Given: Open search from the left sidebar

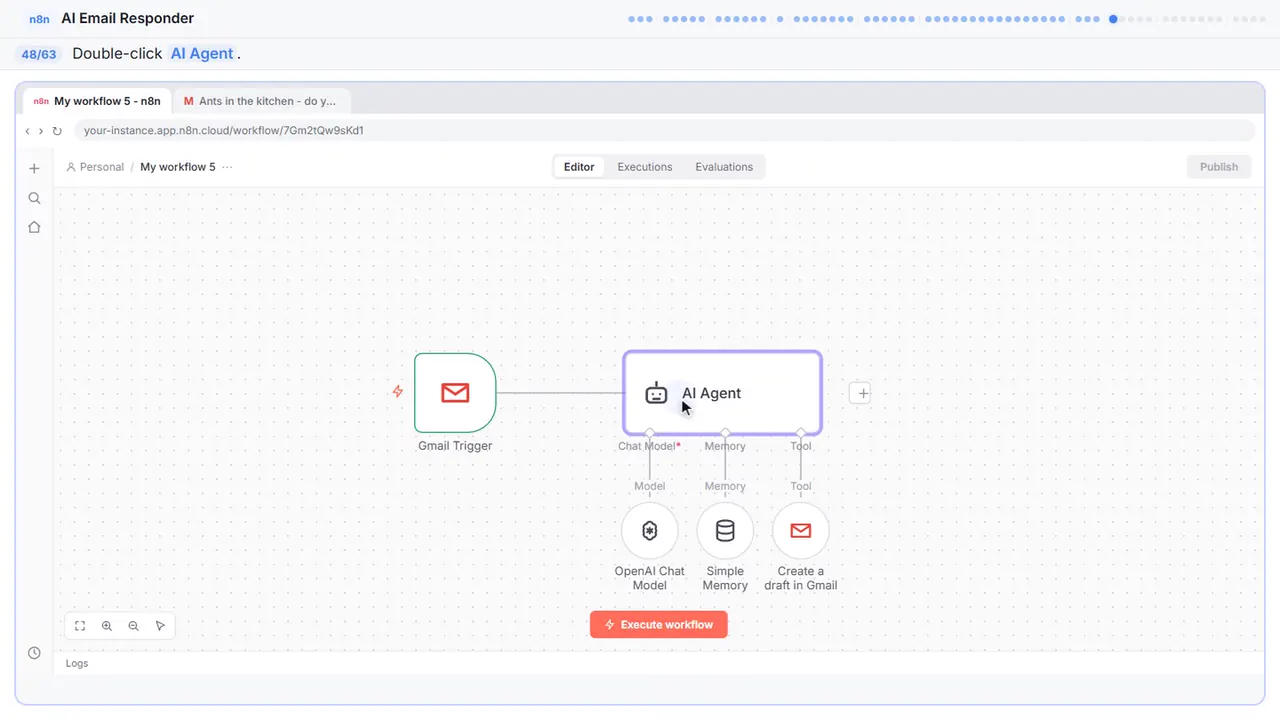Looking at the screenshot, I should click(x=34, y=198).
